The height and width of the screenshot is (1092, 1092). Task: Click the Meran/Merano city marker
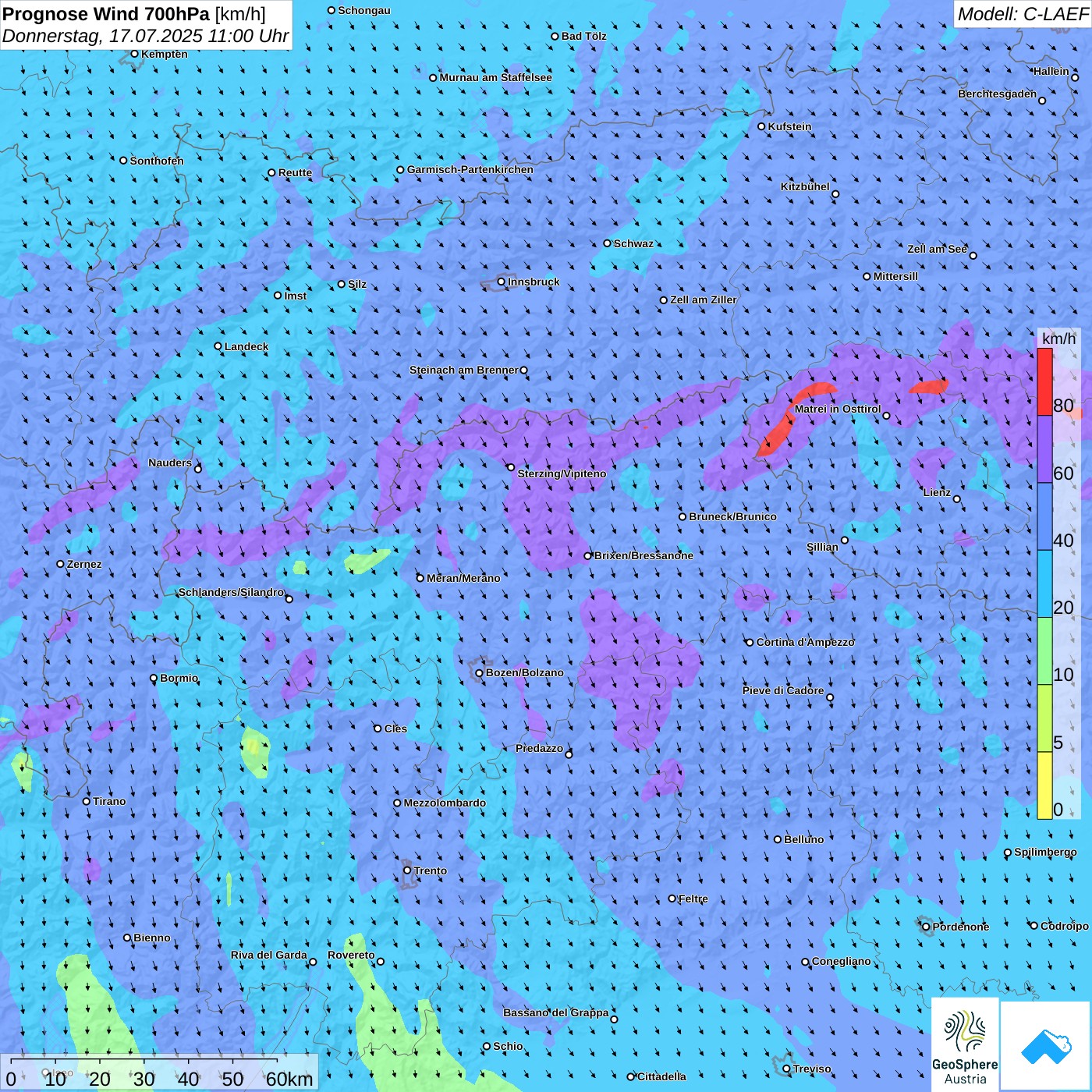tap(420, 578)
